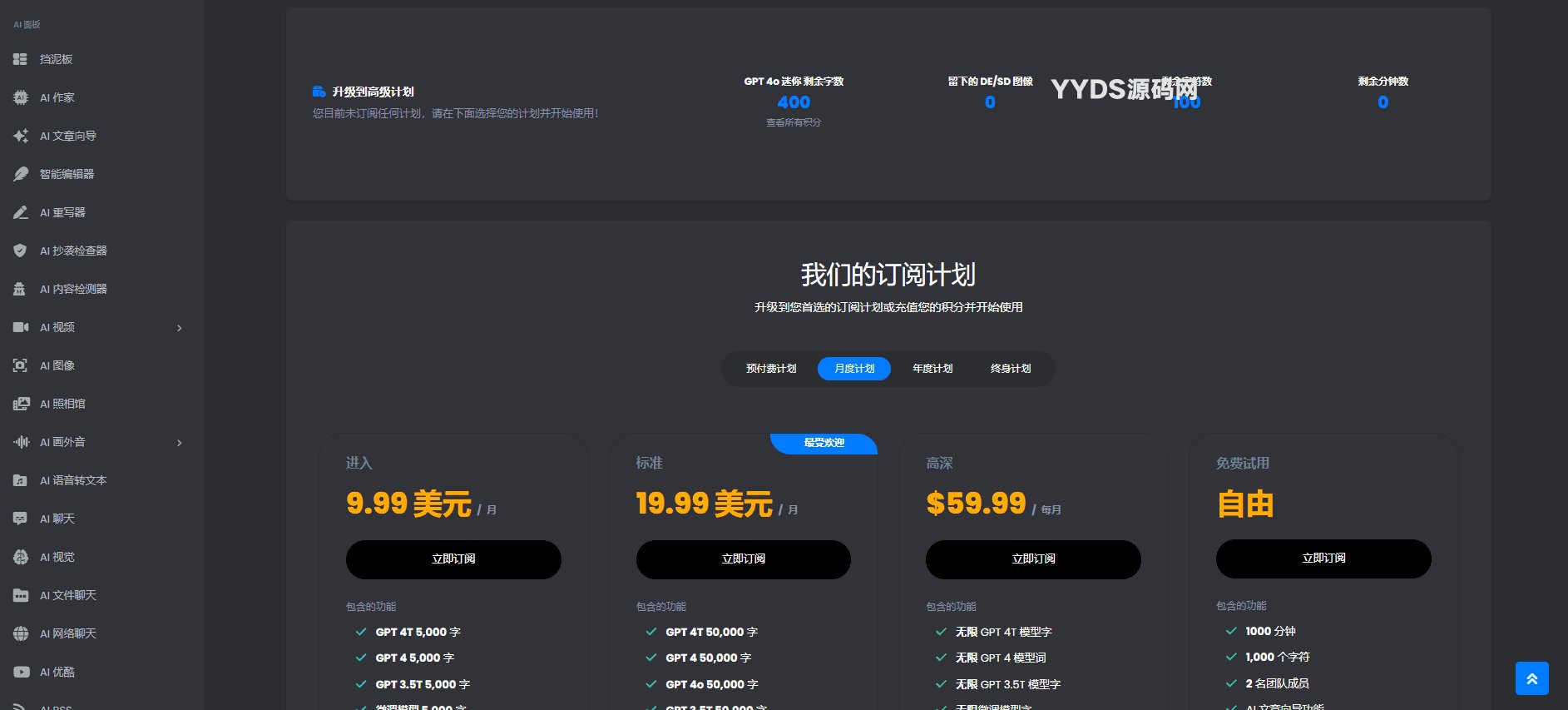
Task: Subscribe to the 9.99 美元 plan
Action: click(453, 559)
